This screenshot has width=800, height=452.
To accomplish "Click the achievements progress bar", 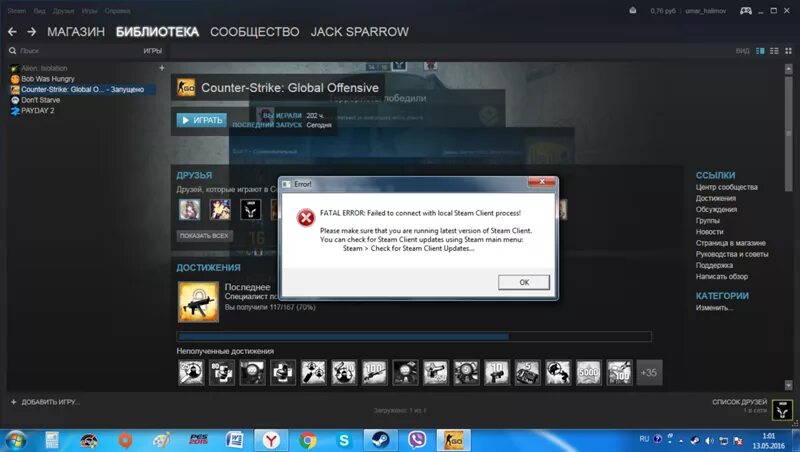I will tap(414, 337).
